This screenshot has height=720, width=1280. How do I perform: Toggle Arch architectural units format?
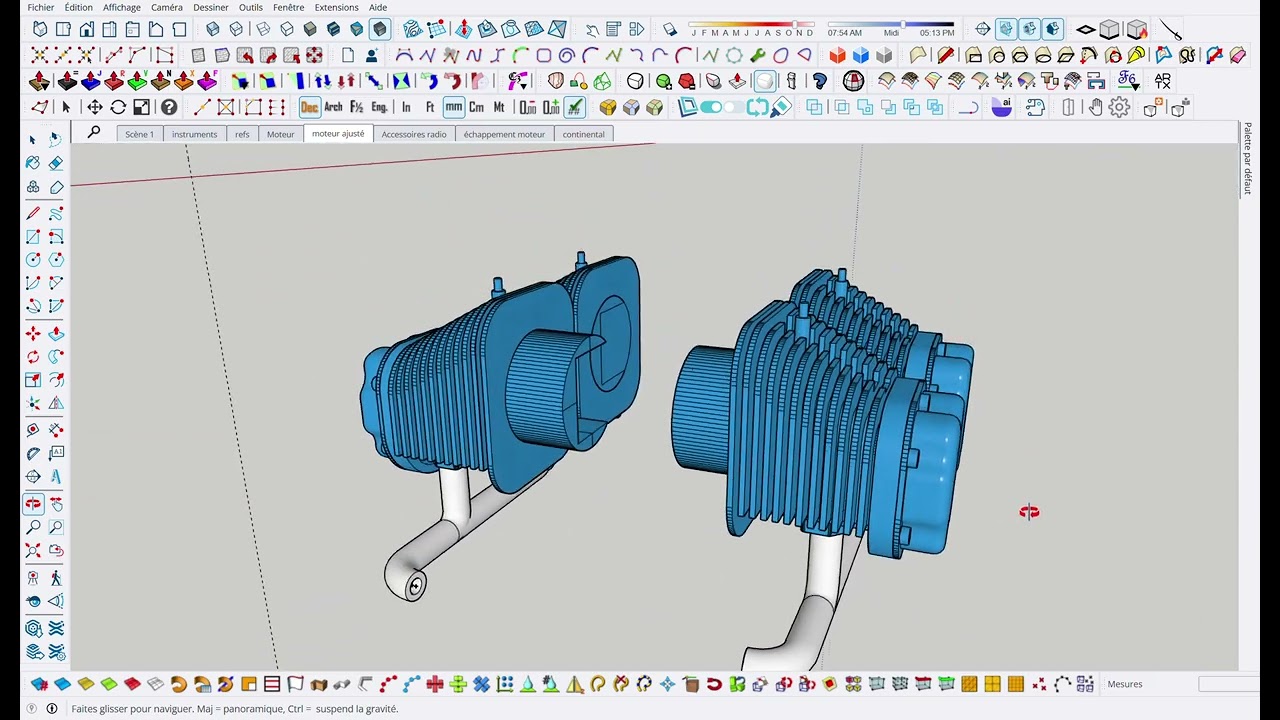pos(333,107)
